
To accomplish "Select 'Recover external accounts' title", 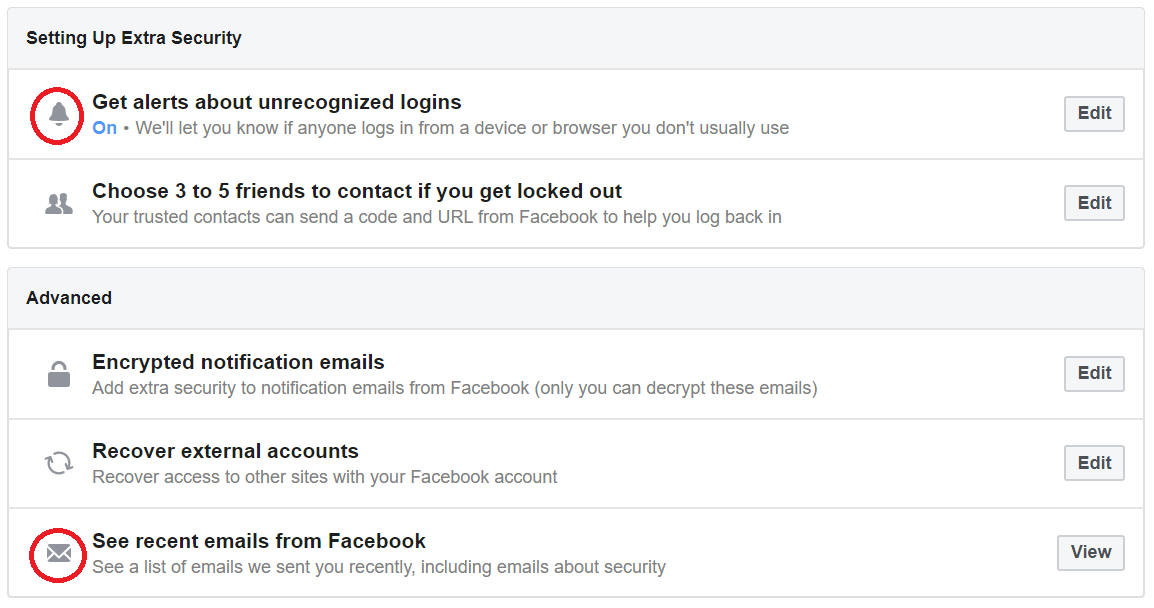I will click(x=225, y=451).
